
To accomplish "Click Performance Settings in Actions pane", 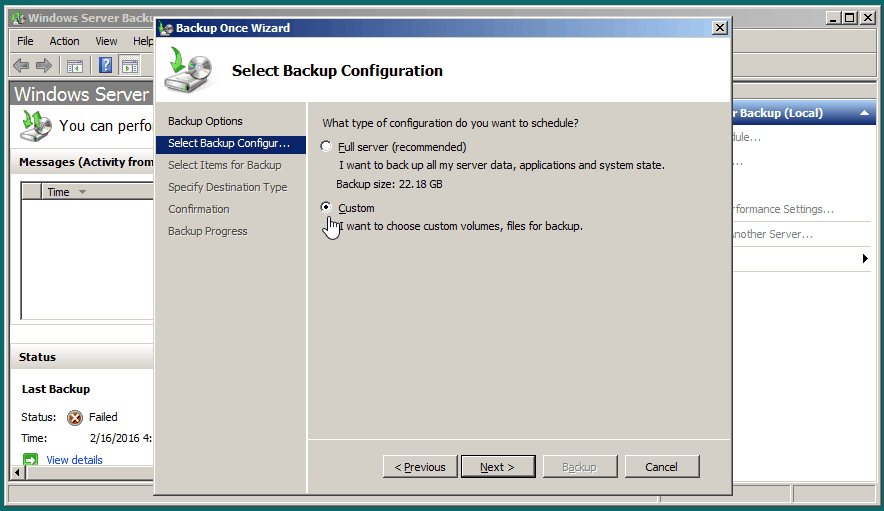I will [x=784, y=209].
